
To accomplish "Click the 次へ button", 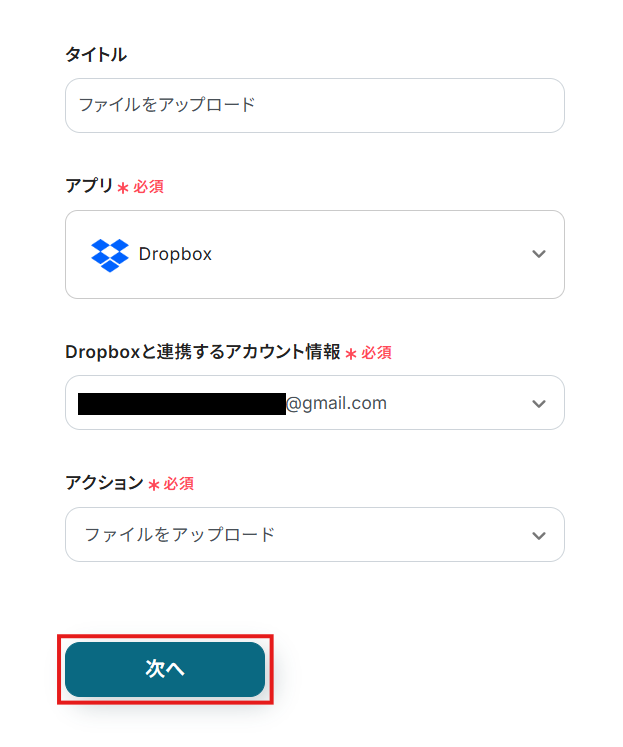I will (x=165, y=669).
